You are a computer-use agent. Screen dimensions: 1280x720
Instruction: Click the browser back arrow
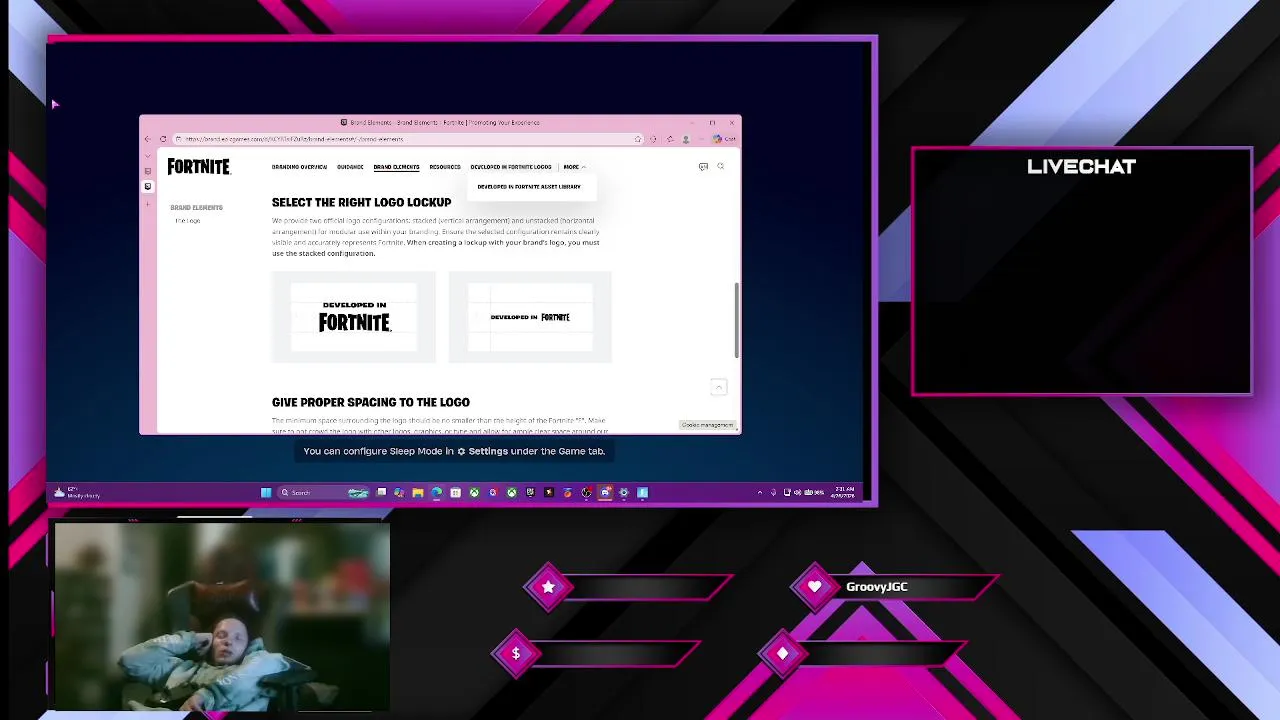(x=148, y=139)
